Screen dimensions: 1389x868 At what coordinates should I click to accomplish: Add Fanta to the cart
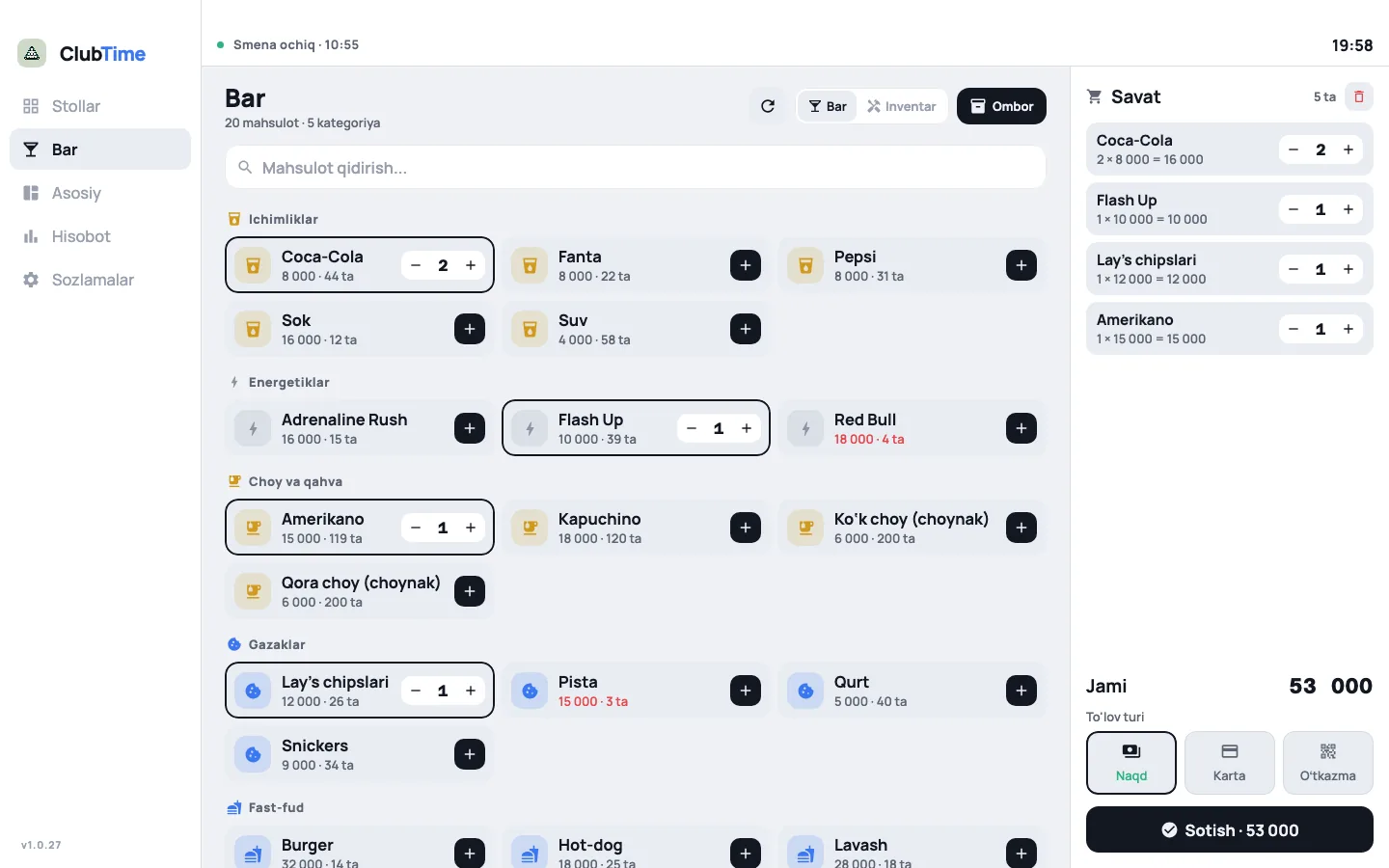(745, 265)
